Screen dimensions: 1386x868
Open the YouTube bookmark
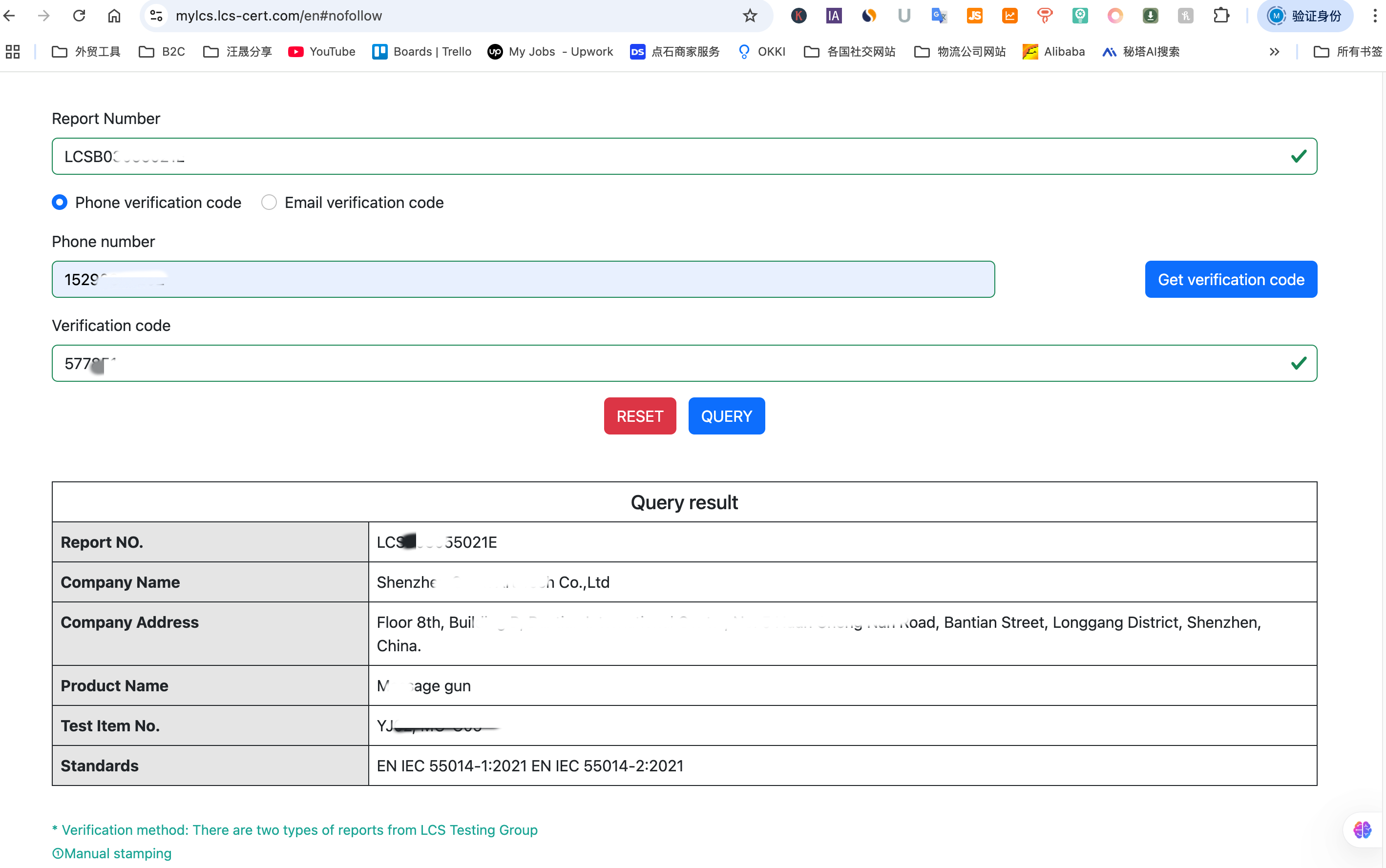coord(322,52)
